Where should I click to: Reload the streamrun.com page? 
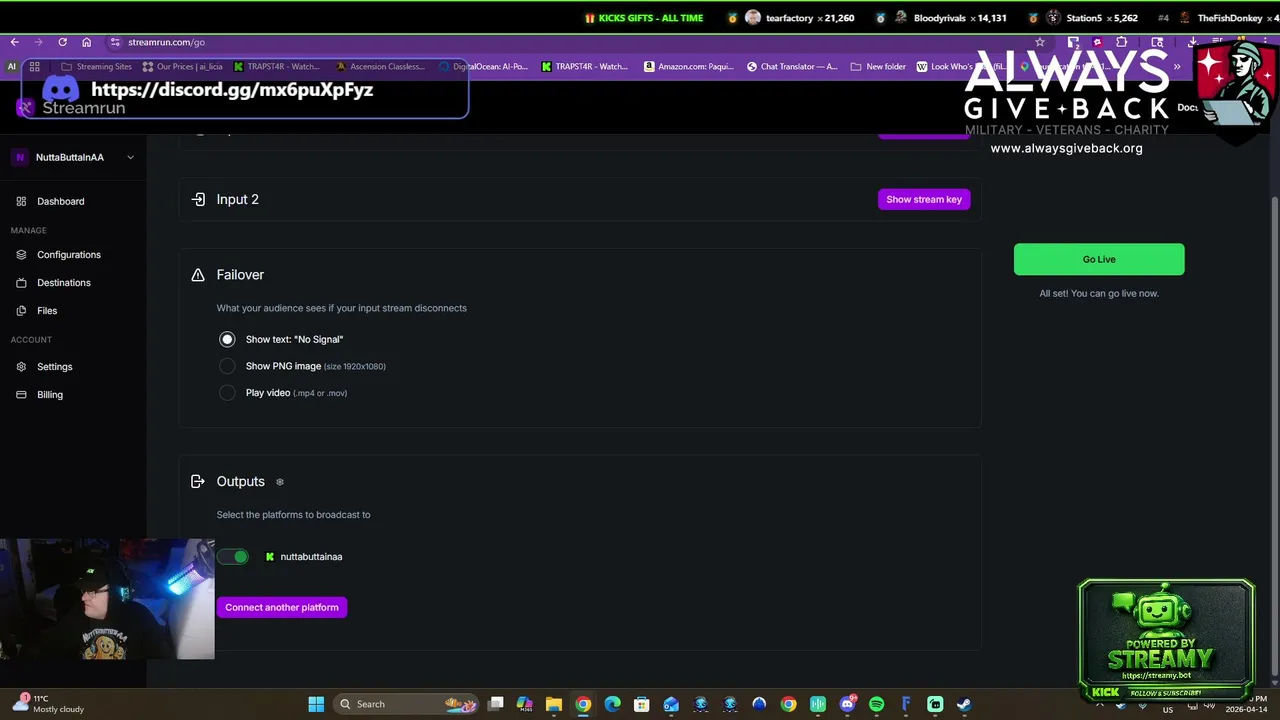(x=62, y=42)
